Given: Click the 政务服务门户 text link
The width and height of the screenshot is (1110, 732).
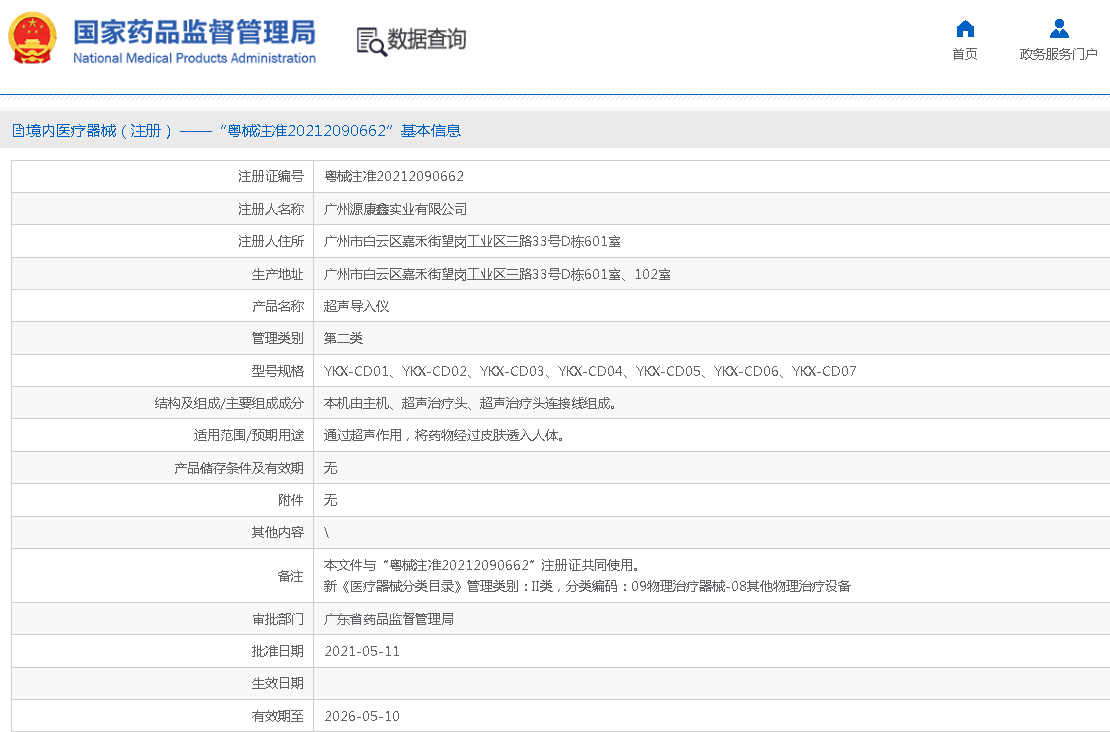Looking at the screenshot, I should [1058, 54].
